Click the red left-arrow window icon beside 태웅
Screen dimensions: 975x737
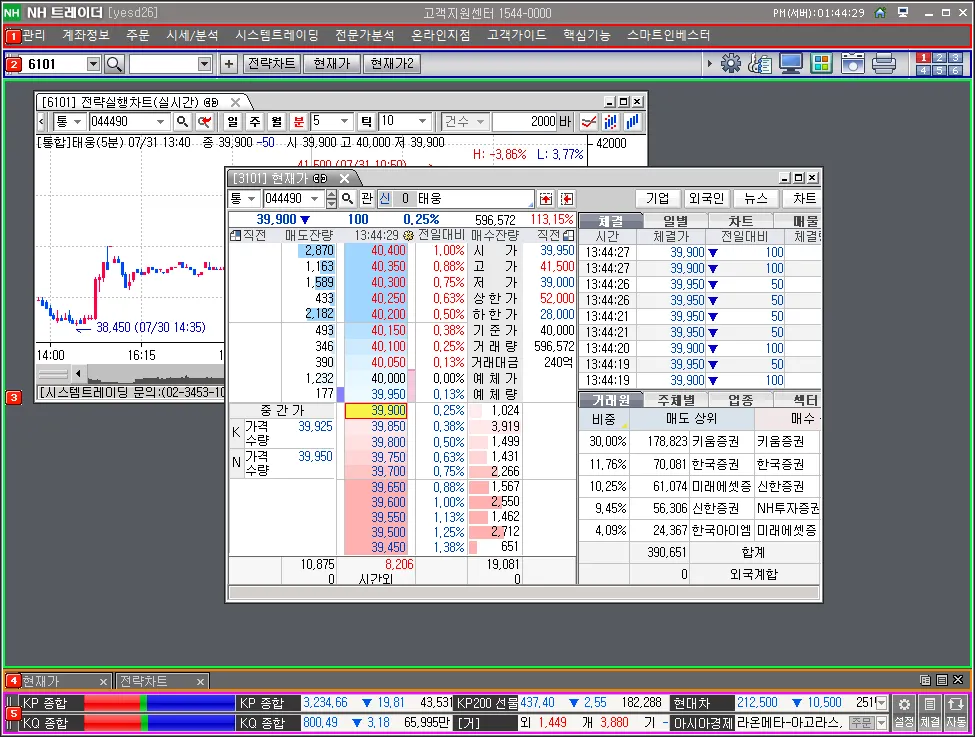click(x=566, y=199)
